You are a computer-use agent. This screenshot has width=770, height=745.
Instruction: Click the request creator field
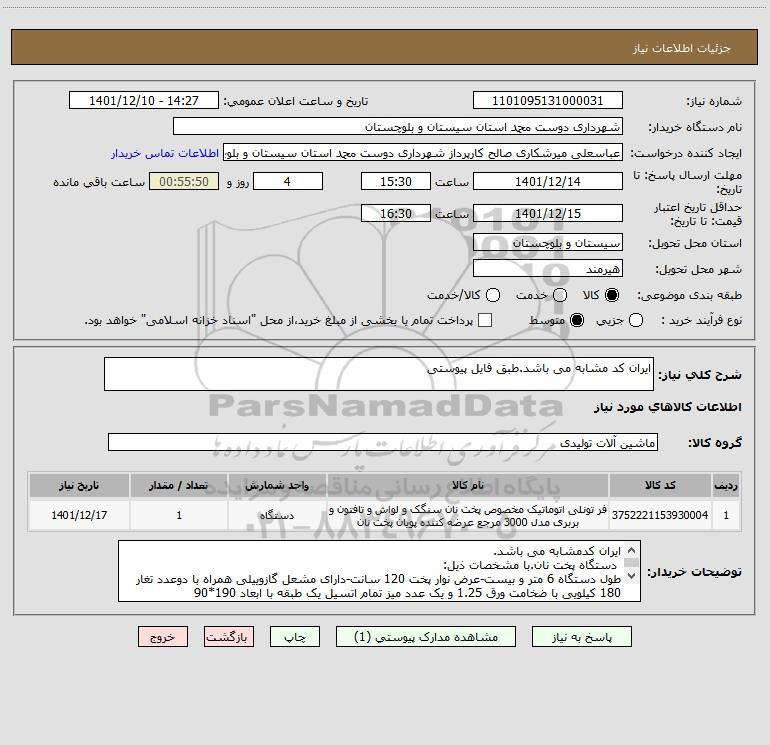[x=423, y=153]
